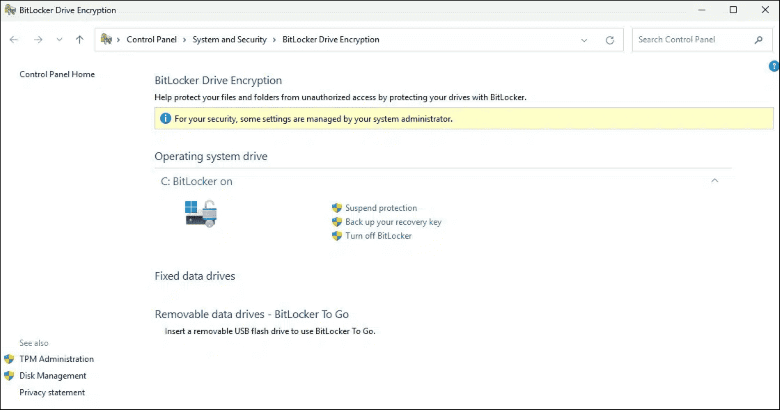Screen dimensions: 780x410
Task: Minimize the BitLocker window
Action: tap(701, 10)
